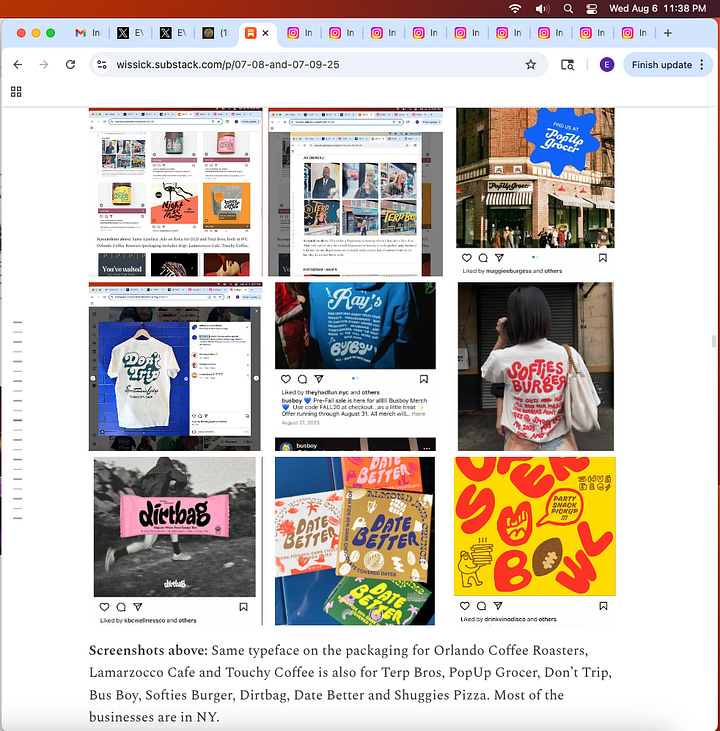This screenshot has width=720, height=731.
Task: Open the Terp Bros screenshot image
Action: 355,192
